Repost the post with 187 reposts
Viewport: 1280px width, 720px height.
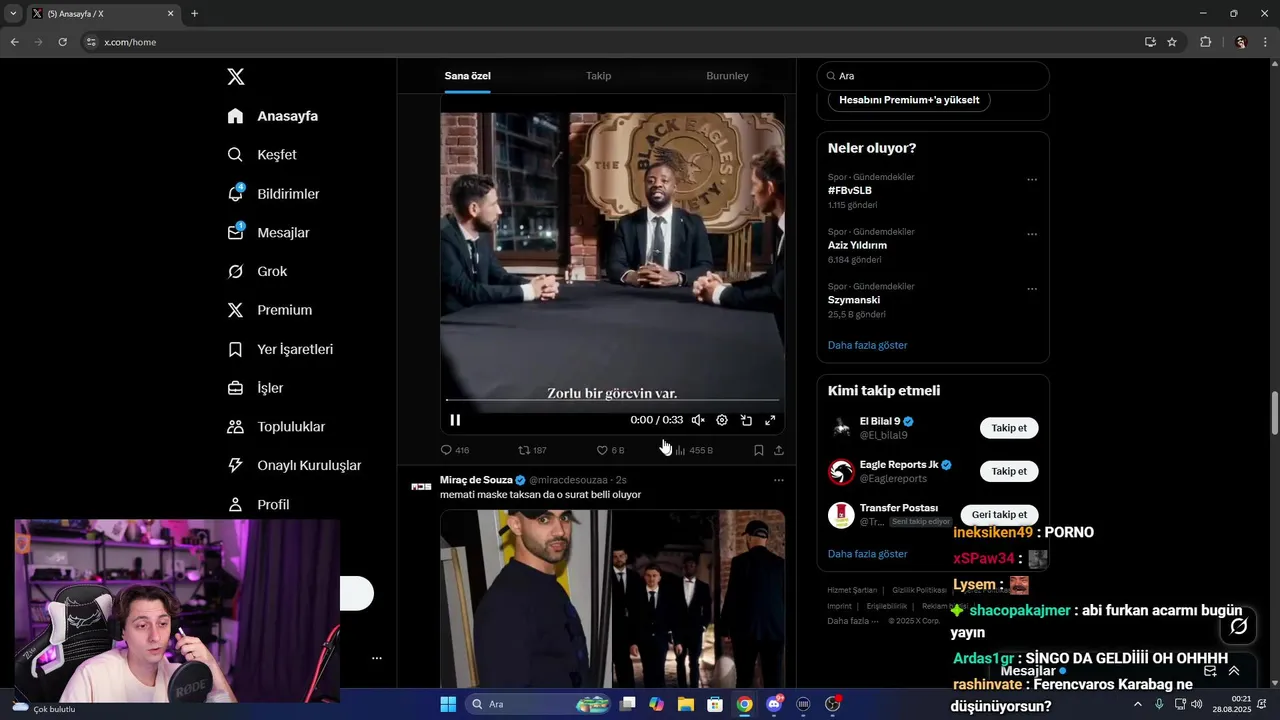pos(532,450)
